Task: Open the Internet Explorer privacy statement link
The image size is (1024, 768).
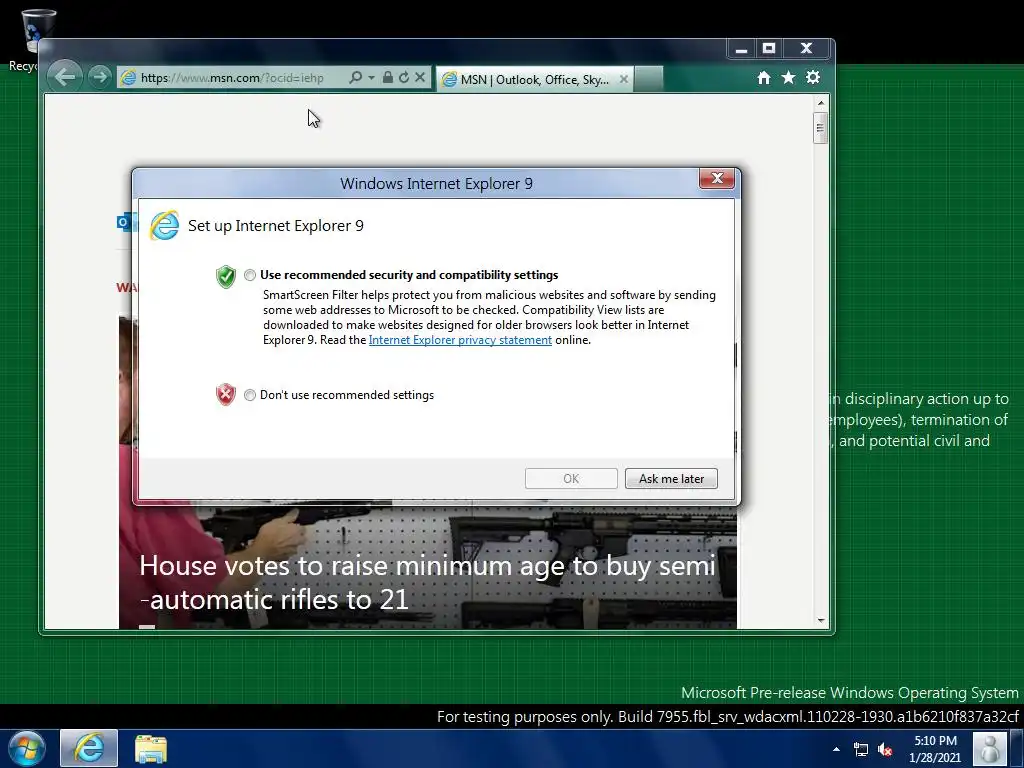Action: click(x=460, y=340)
